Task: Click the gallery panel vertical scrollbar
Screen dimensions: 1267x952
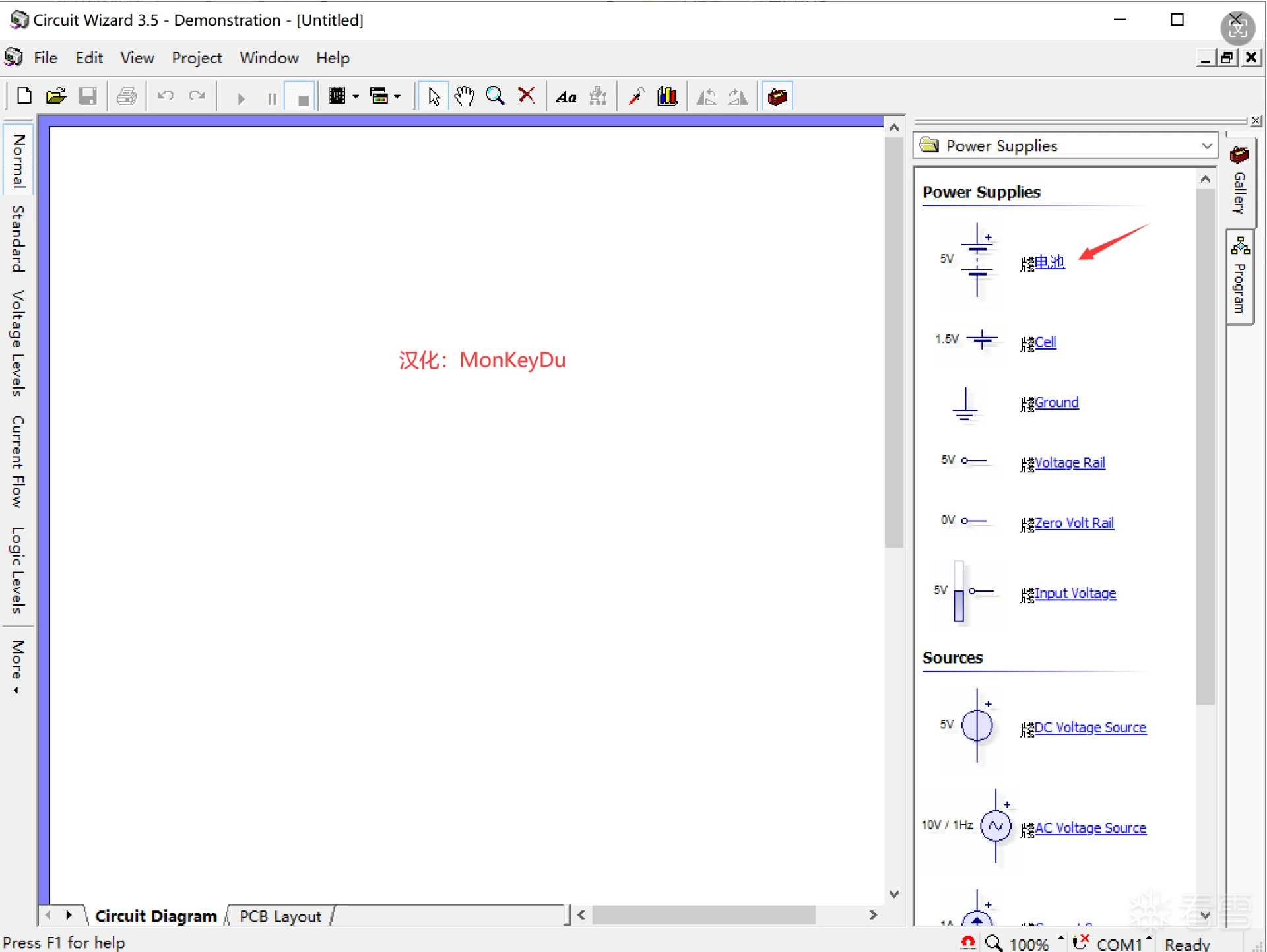Action: [x=1206, y=449]
